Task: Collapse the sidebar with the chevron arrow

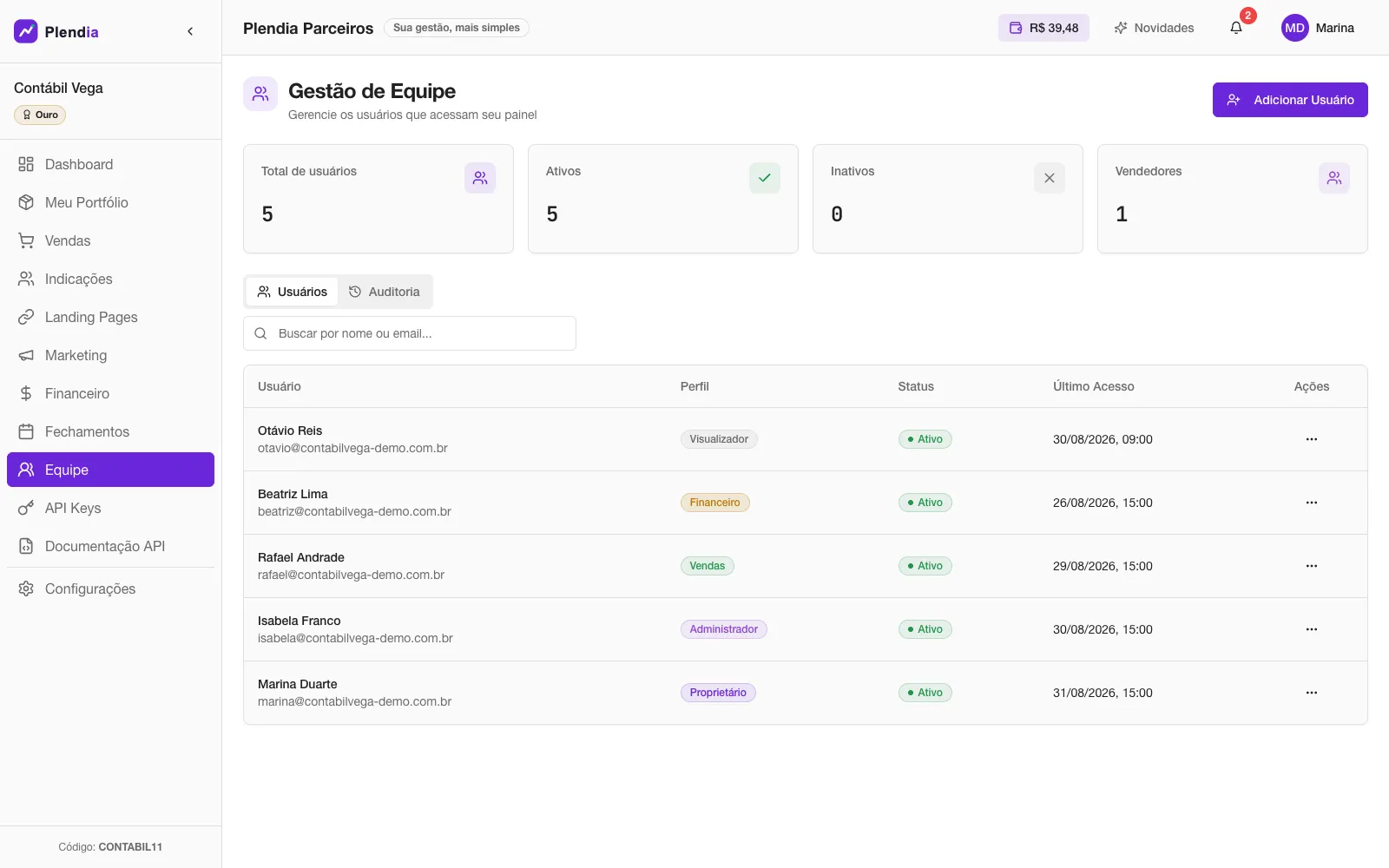Action: [190, 31]
